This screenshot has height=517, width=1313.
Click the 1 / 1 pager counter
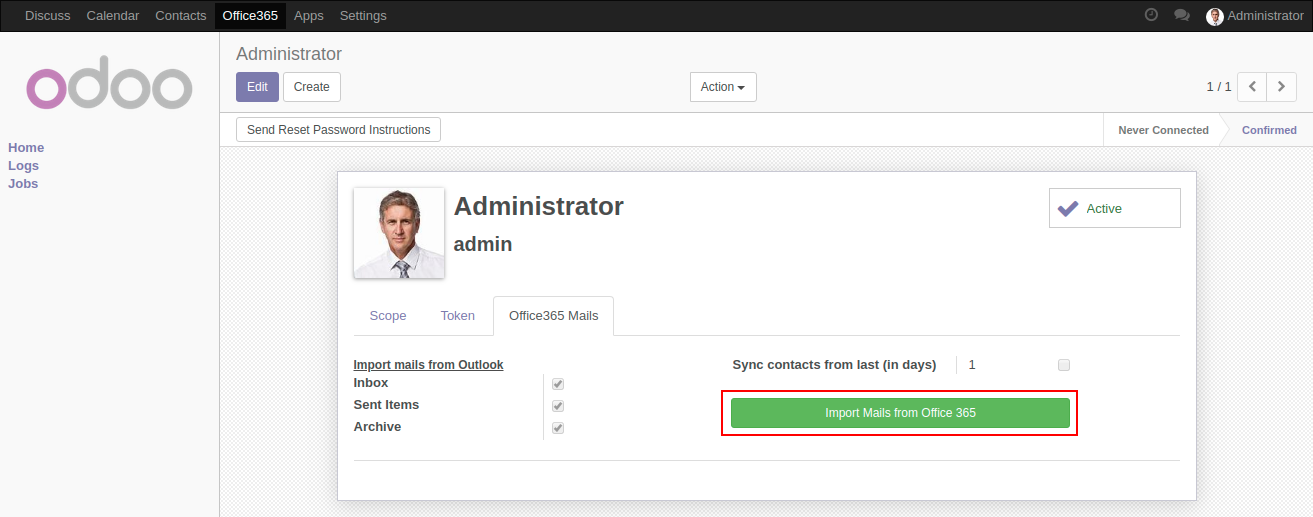[x=1219, y=87]
